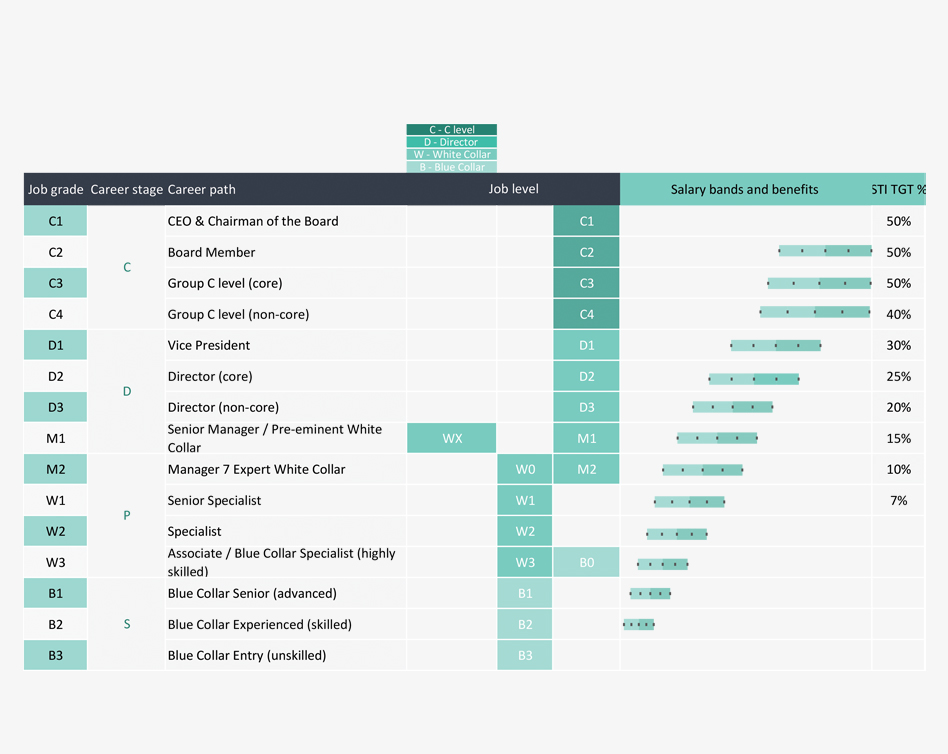Screen dimensions: 948x754
Task: Pick the "B - Blue Collar" legend swatch
Action: pyautogui.click(x=451, y=167)
